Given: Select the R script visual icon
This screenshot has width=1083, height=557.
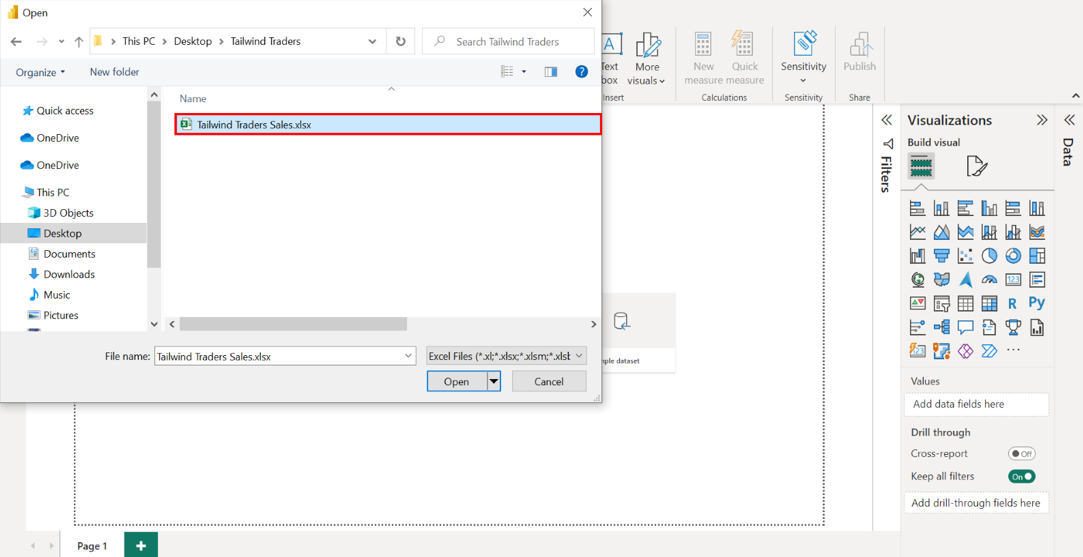Looking at the screenshot, I should [x=1013, y=303].
